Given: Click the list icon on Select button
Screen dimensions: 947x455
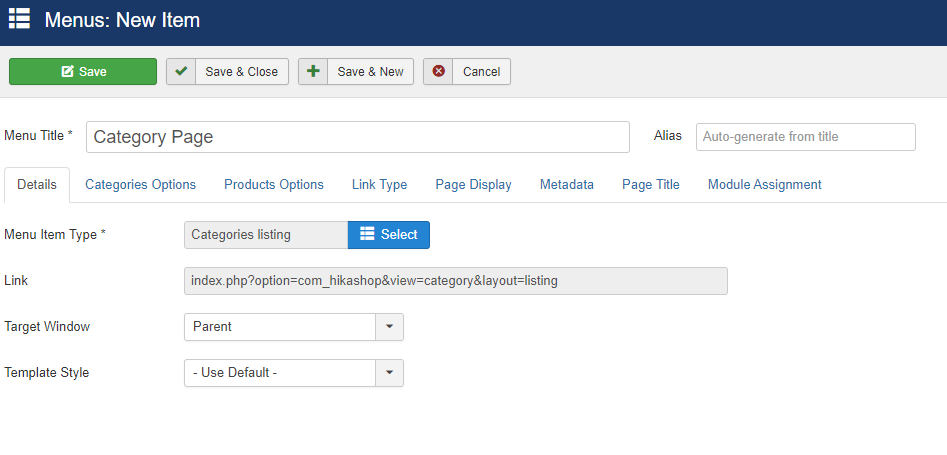Looking at the screenshot, I should [367, 234].
